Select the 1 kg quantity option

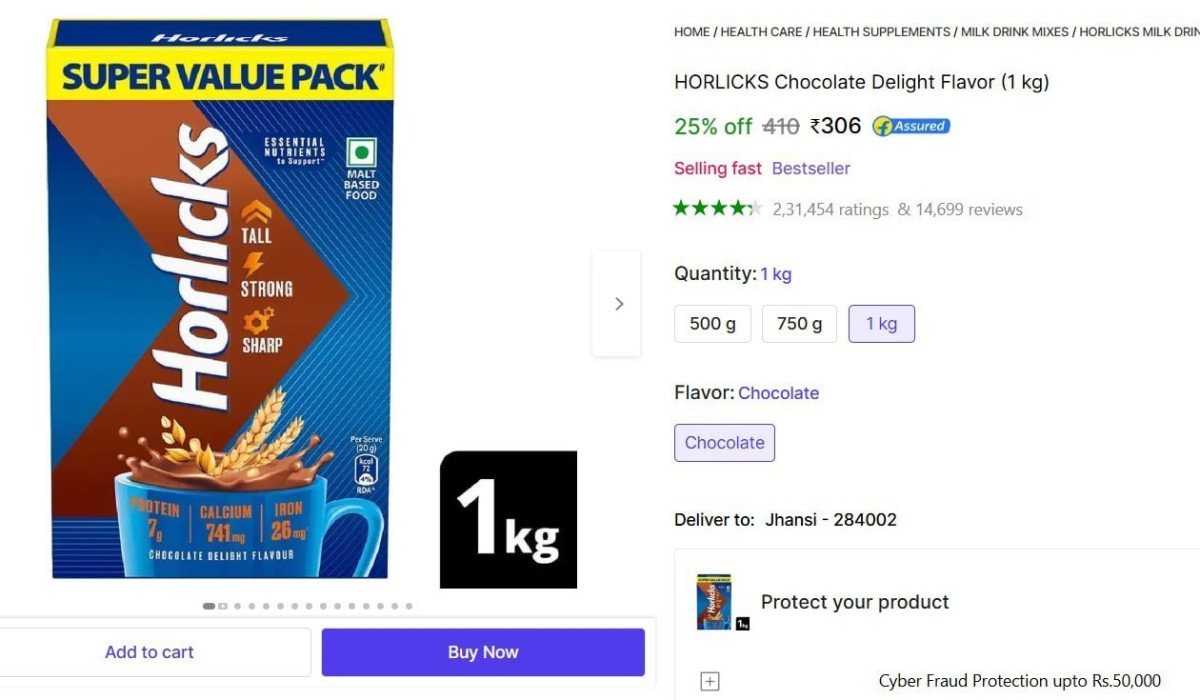coord(881,324)
